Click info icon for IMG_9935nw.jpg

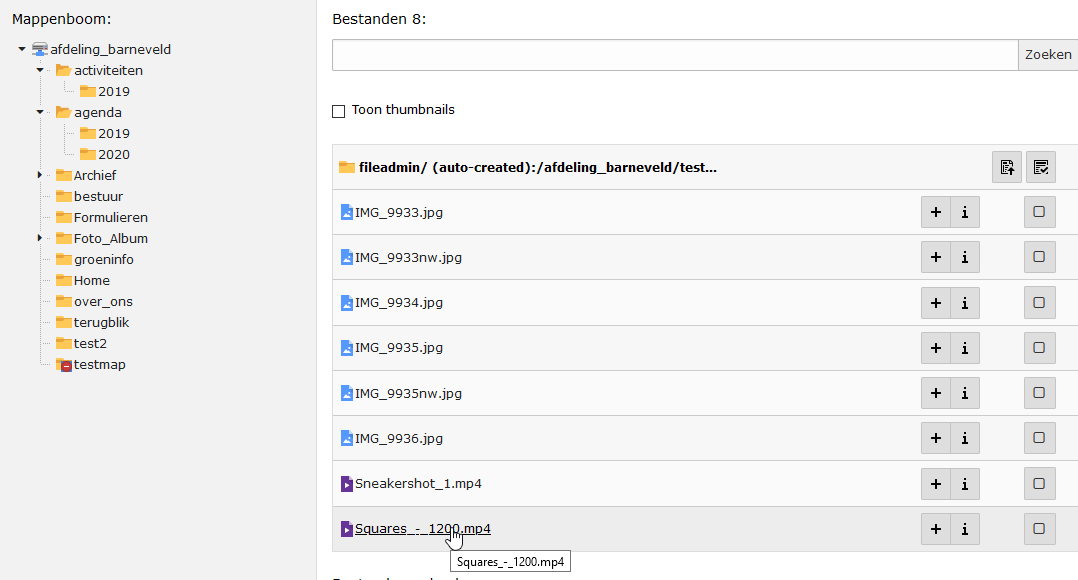965,393
